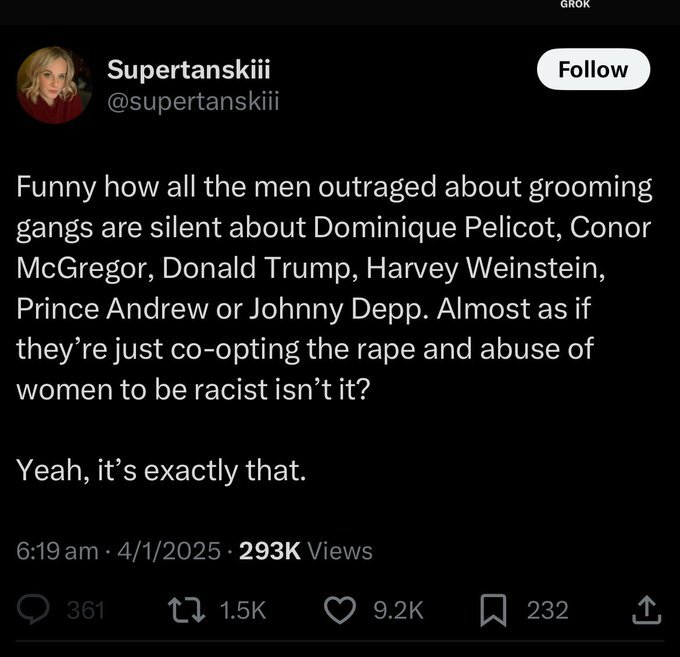
Task: Click the 4/1/2025 post date
Action: coord(169,551)
